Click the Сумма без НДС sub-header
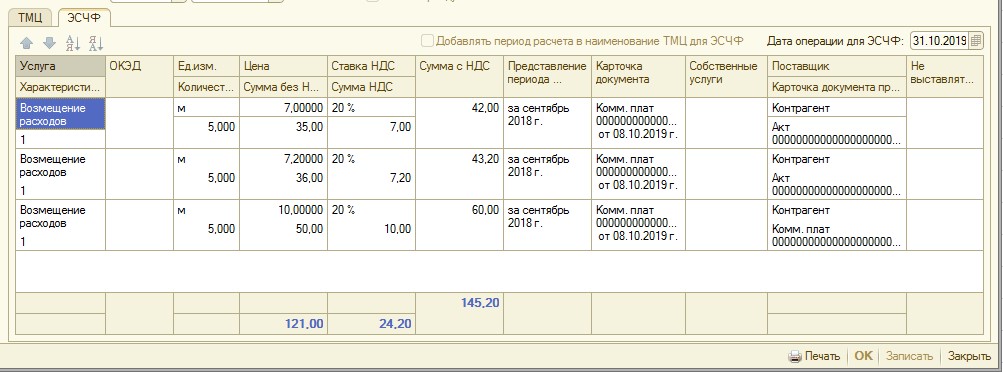 pos(283,87)
